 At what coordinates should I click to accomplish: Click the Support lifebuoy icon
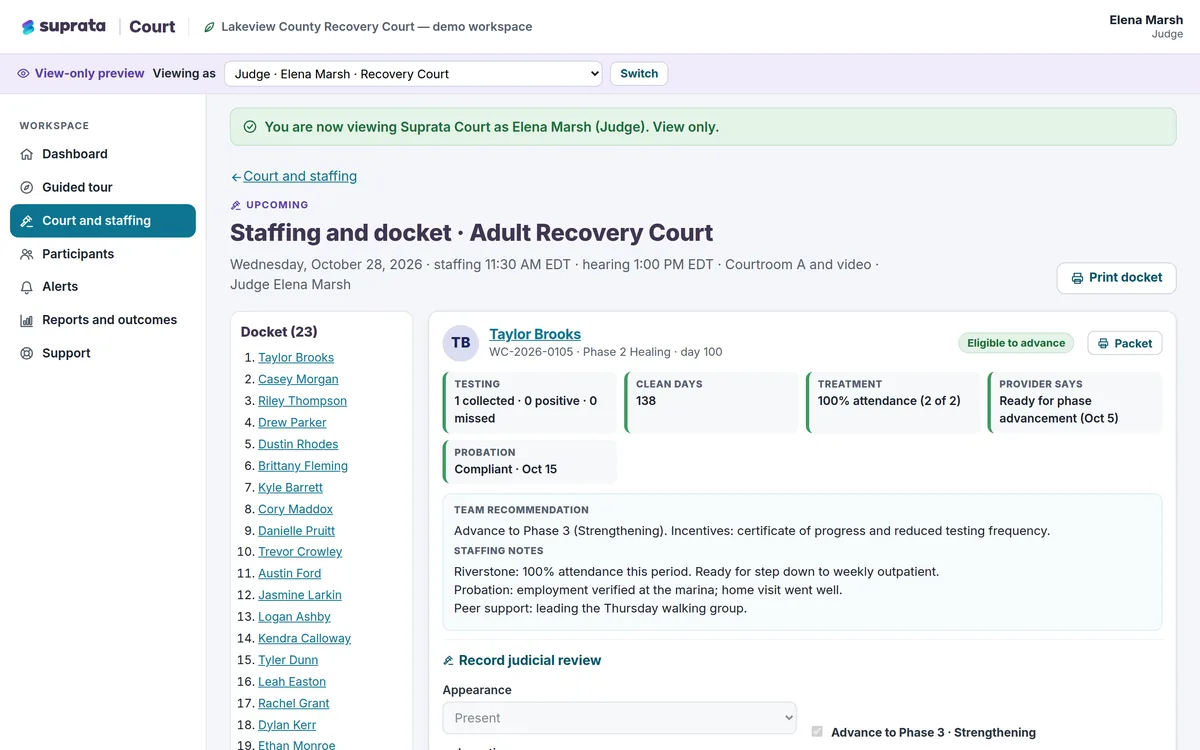point(27,353)
